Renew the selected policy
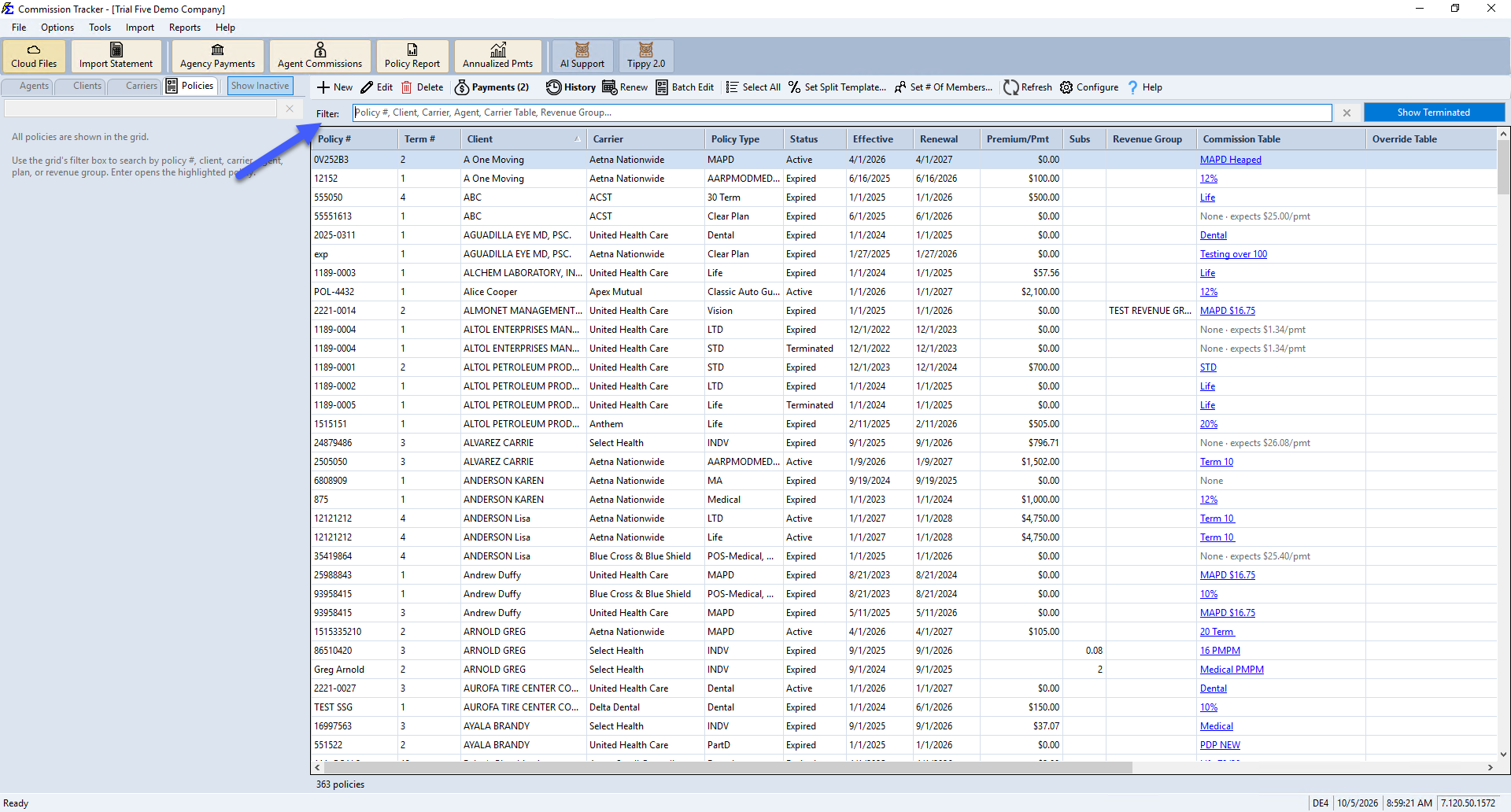Viewport: 1511px width, 812px height. pyautogui.click(x=625, y=87)
